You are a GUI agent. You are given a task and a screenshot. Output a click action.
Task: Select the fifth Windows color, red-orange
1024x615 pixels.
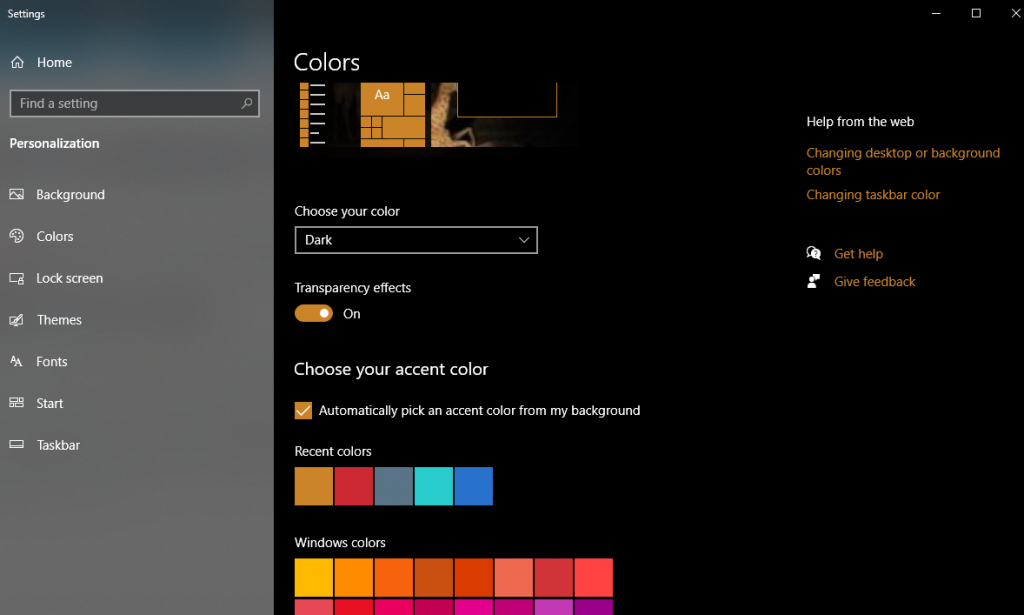473,577
